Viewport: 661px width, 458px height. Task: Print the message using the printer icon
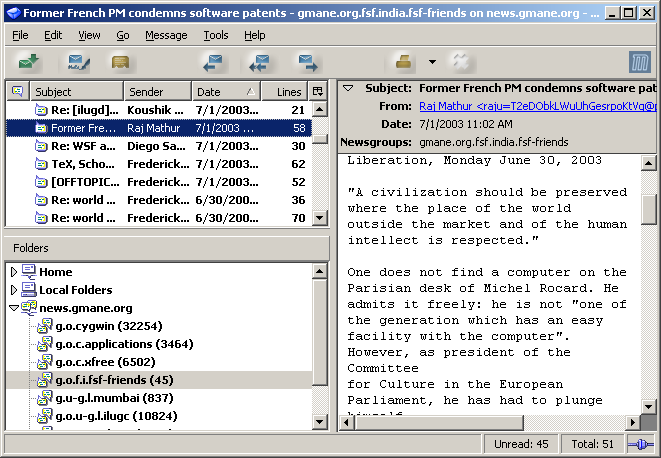point(405,63)
